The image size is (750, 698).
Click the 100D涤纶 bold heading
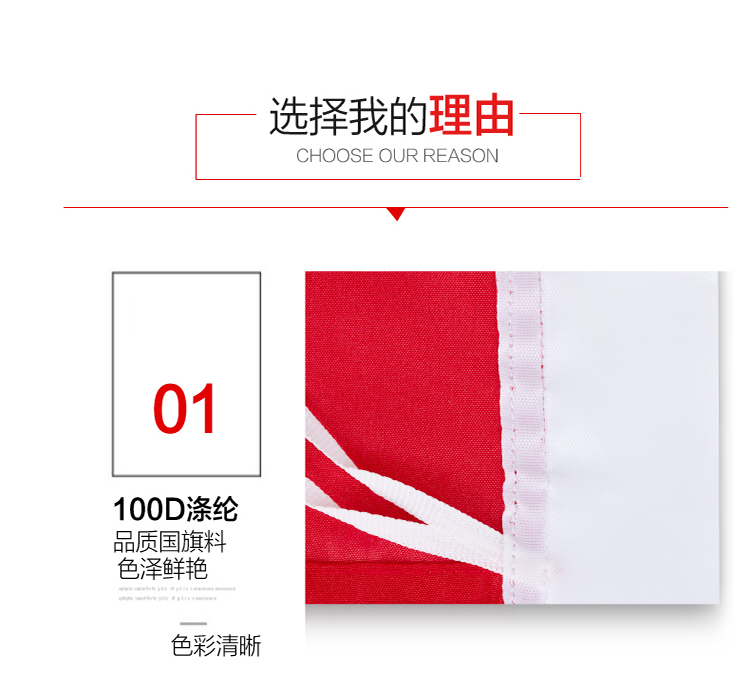pos(176,509)
